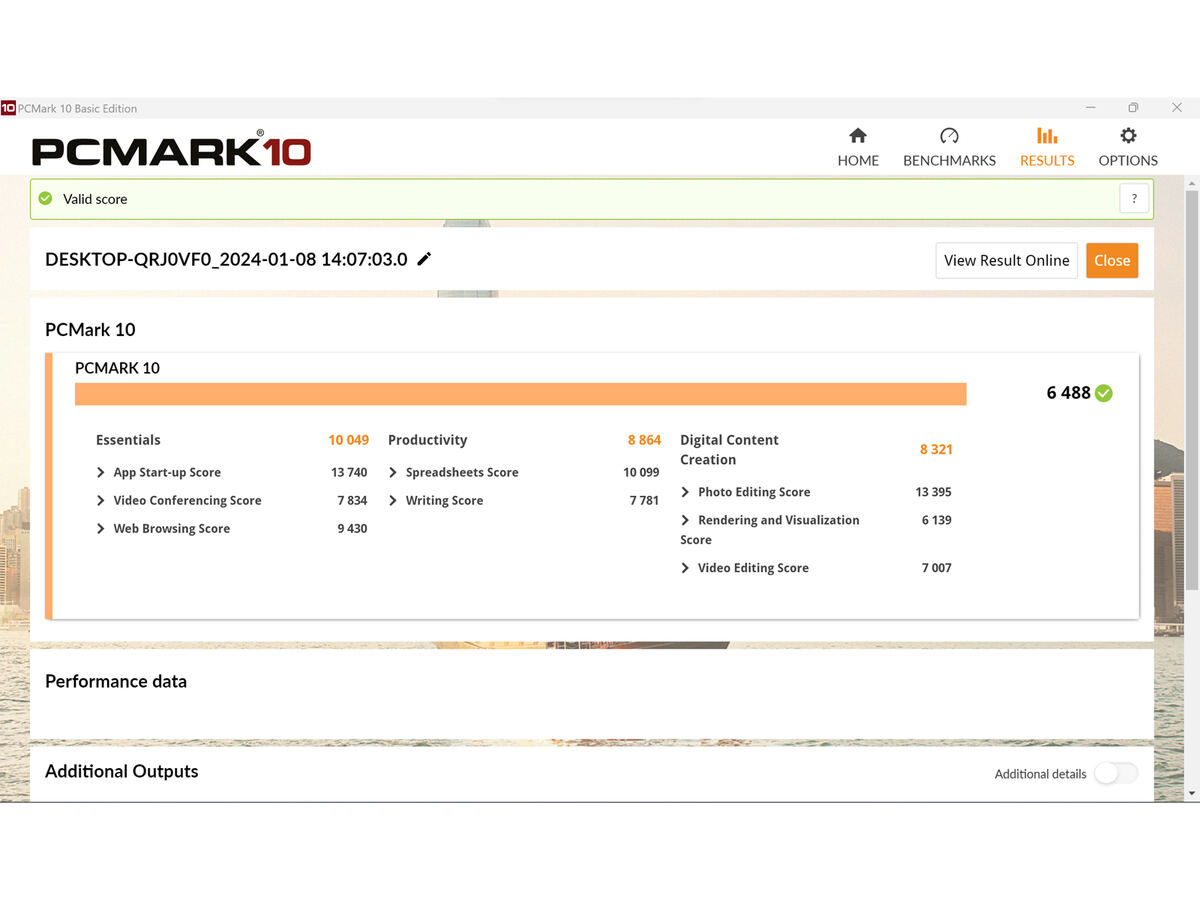Expand Rendering and Visualization Score
The width and height of the screenshot is (1200, 900).
pos(685,520)
